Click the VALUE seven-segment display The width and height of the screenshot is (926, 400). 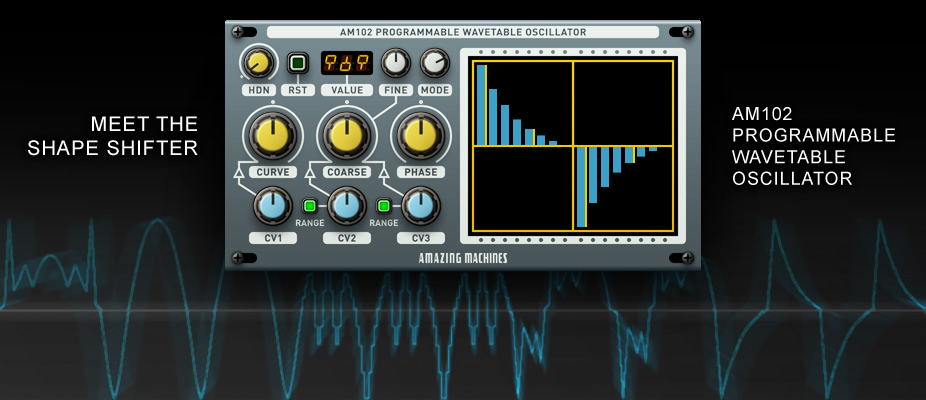pos(347,63)
